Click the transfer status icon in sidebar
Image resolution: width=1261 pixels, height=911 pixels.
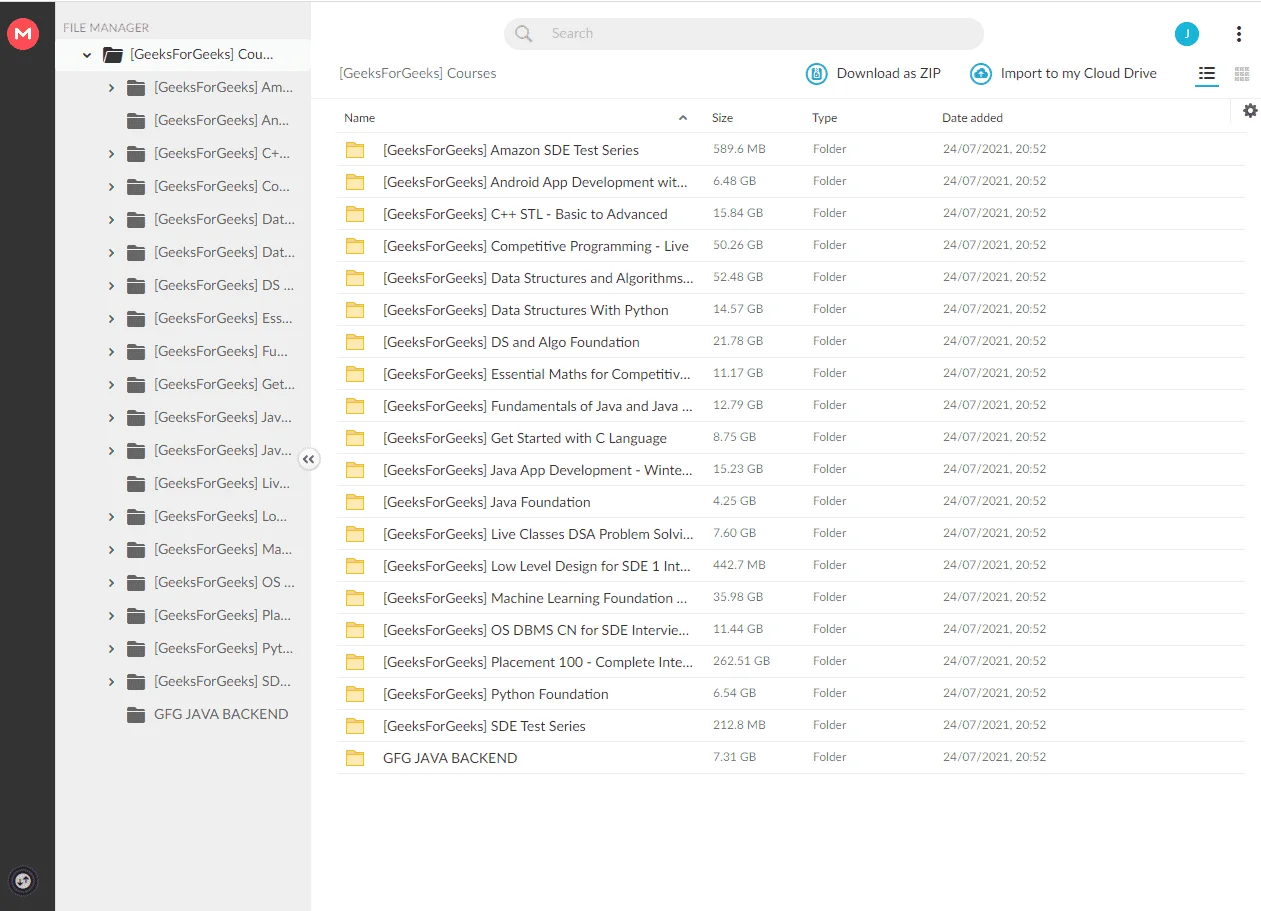pos(23,881)
